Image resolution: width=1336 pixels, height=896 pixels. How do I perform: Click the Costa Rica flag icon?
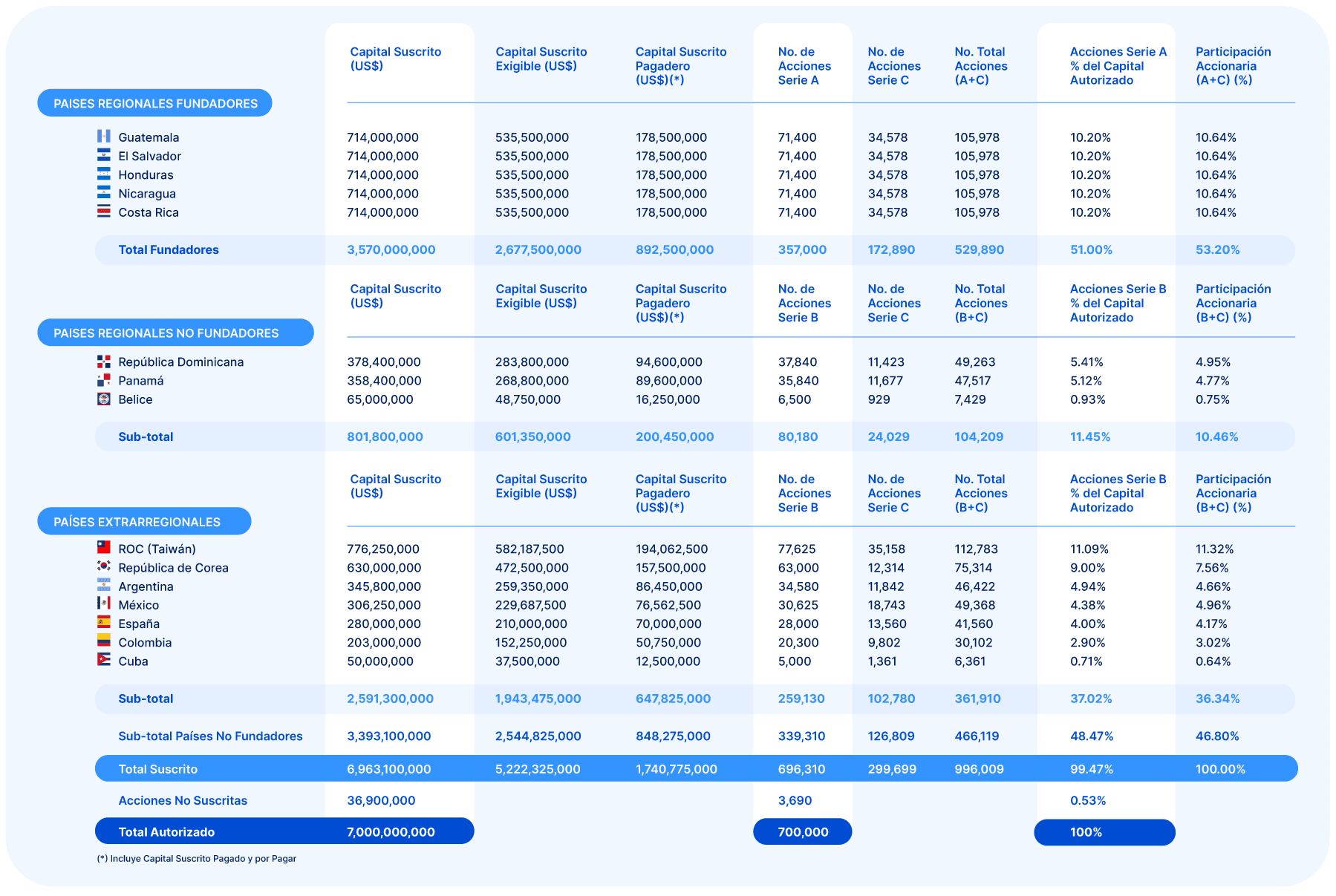pos(104,212)
